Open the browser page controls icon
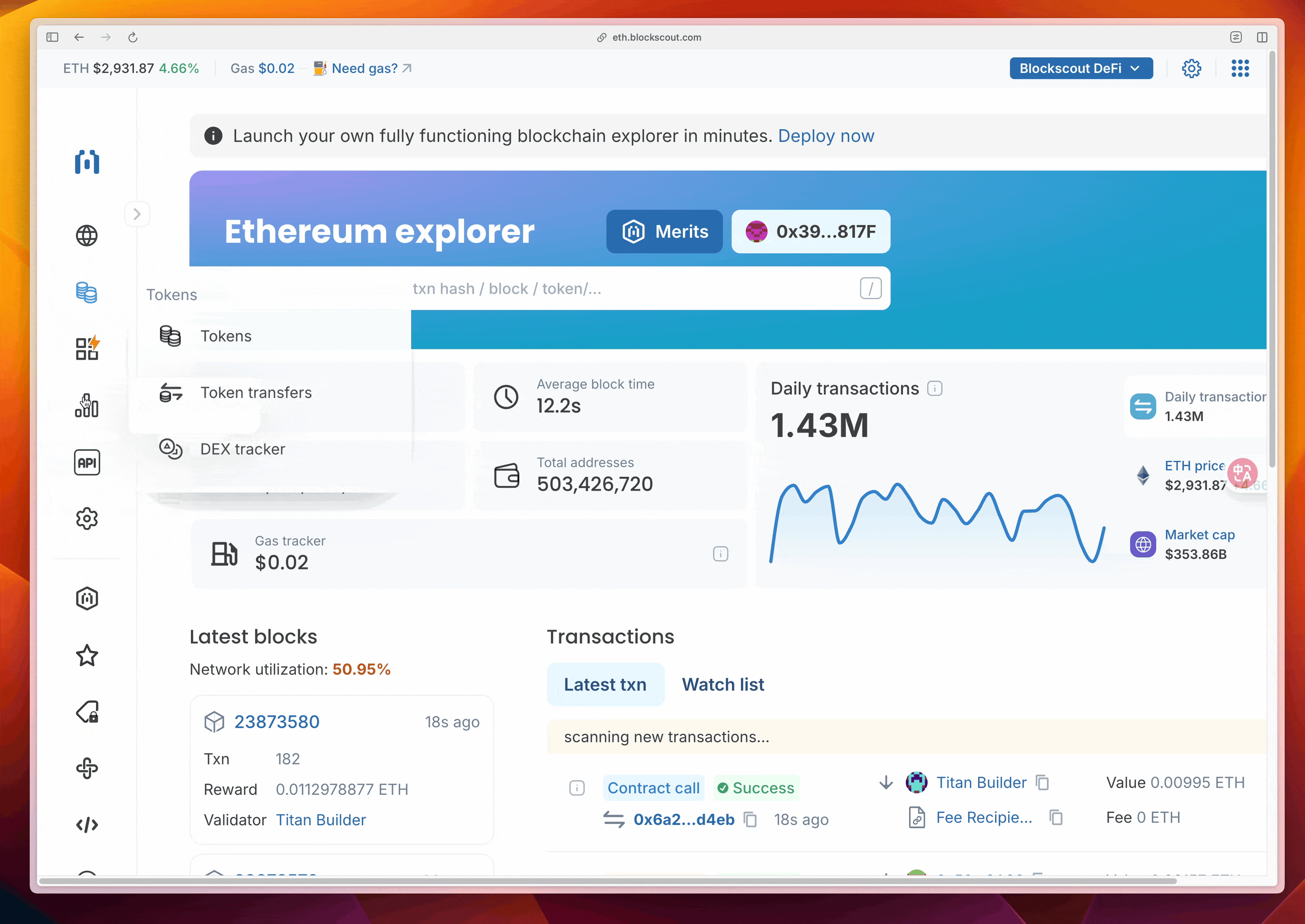Screen dimensions: 1305x924 pyautogui.click(x=1236, y=37)
